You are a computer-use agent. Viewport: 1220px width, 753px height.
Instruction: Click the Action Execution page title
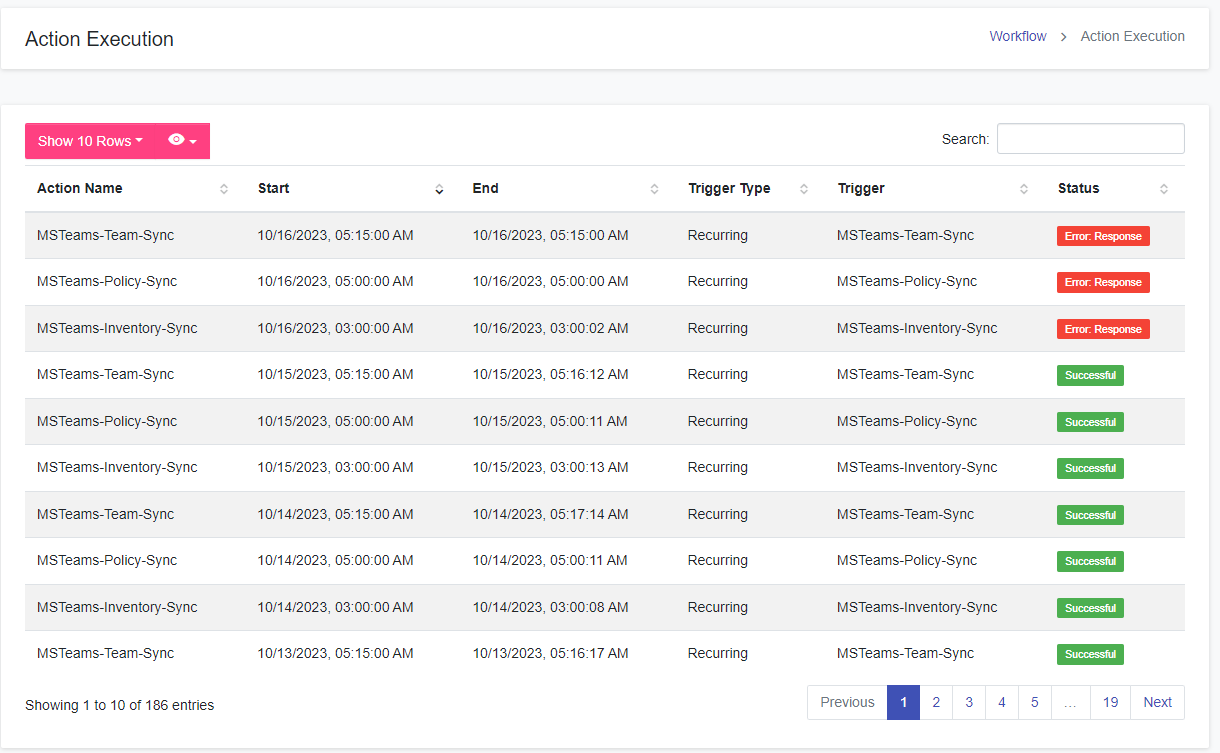(x=99, y=39)
